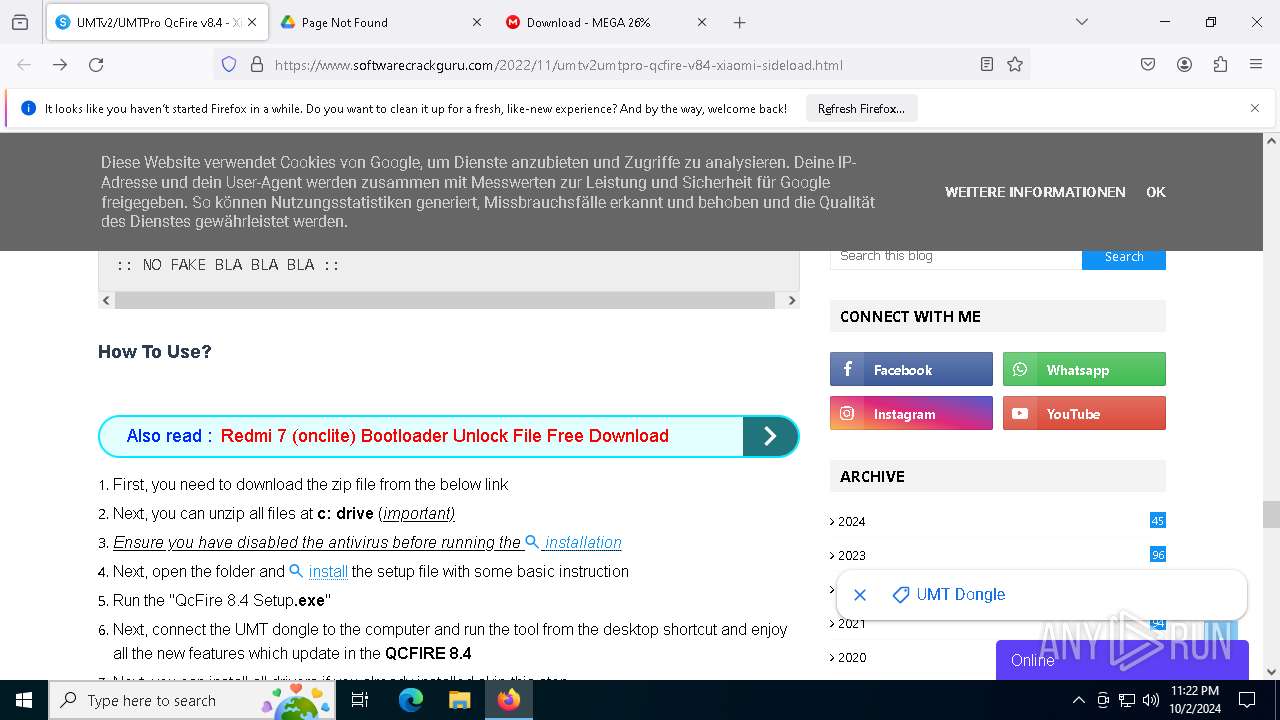
Task: Open a new browser tab
Action: coord(740,22)
